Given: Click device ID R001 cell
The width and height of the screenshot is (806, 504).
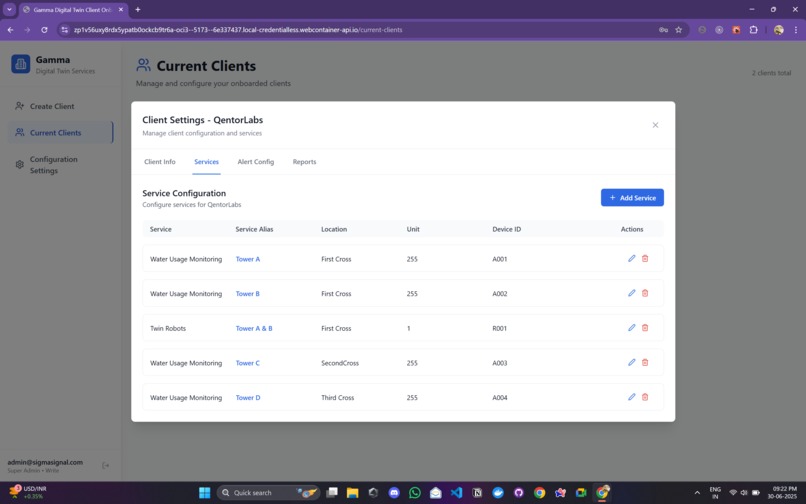Looking at the screenshot, I should (x=499, y=328).
